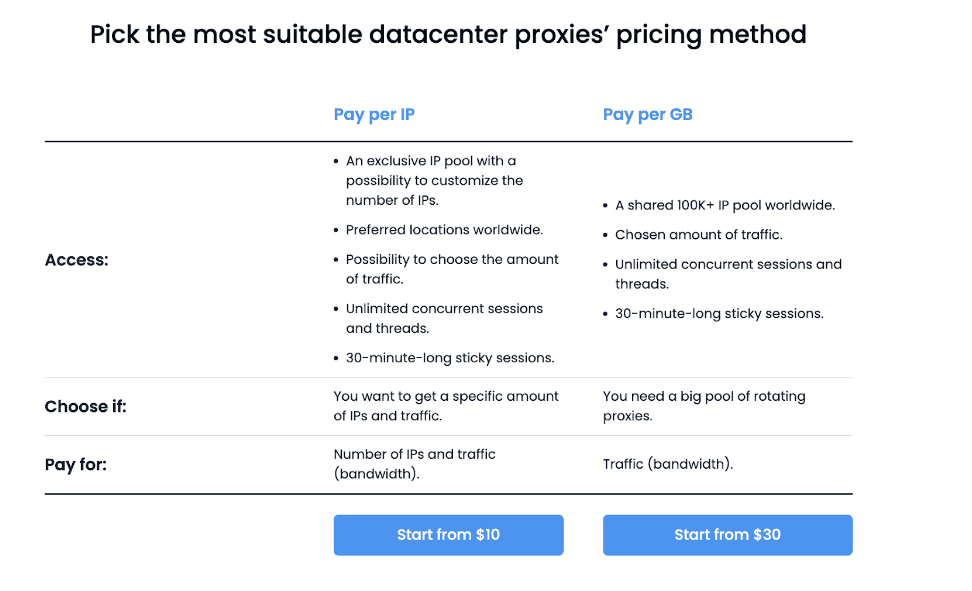Click specific amount of IPs and traffic text
This screenshot has width=972, height=591.
[446, 406]
